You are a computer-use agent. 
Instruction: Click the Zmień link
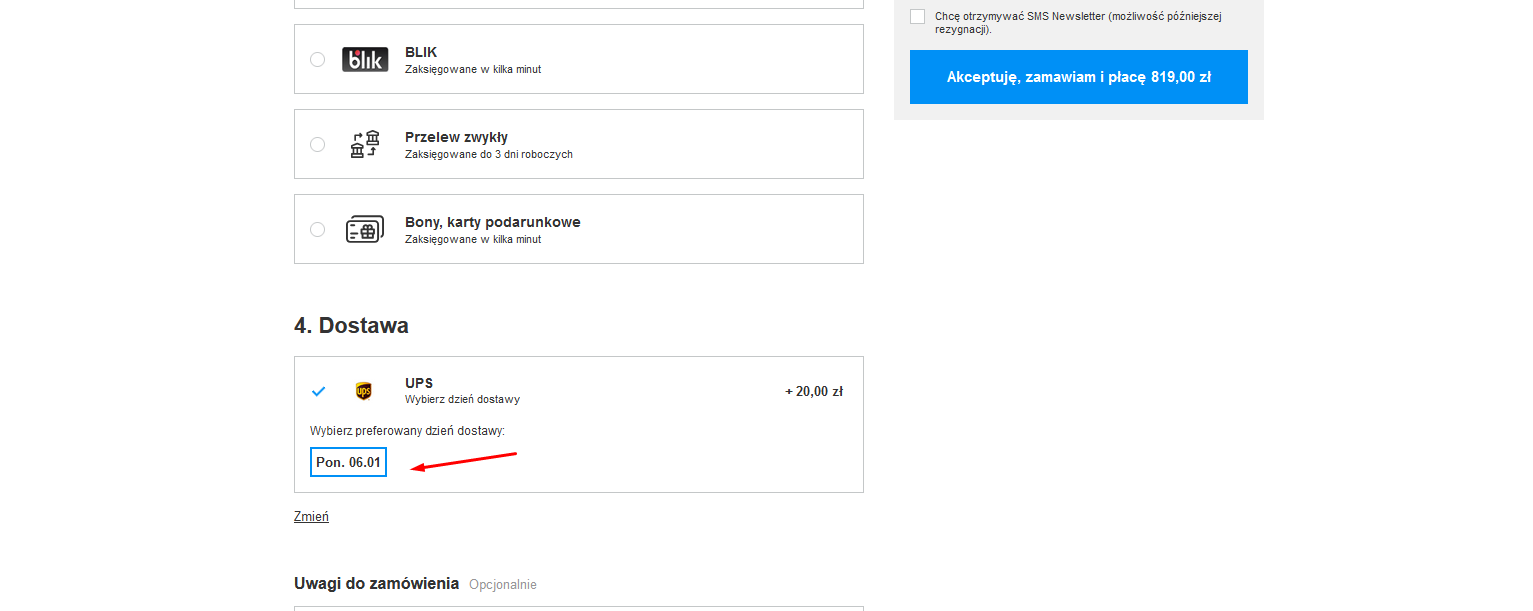click(x=311, y=517)
